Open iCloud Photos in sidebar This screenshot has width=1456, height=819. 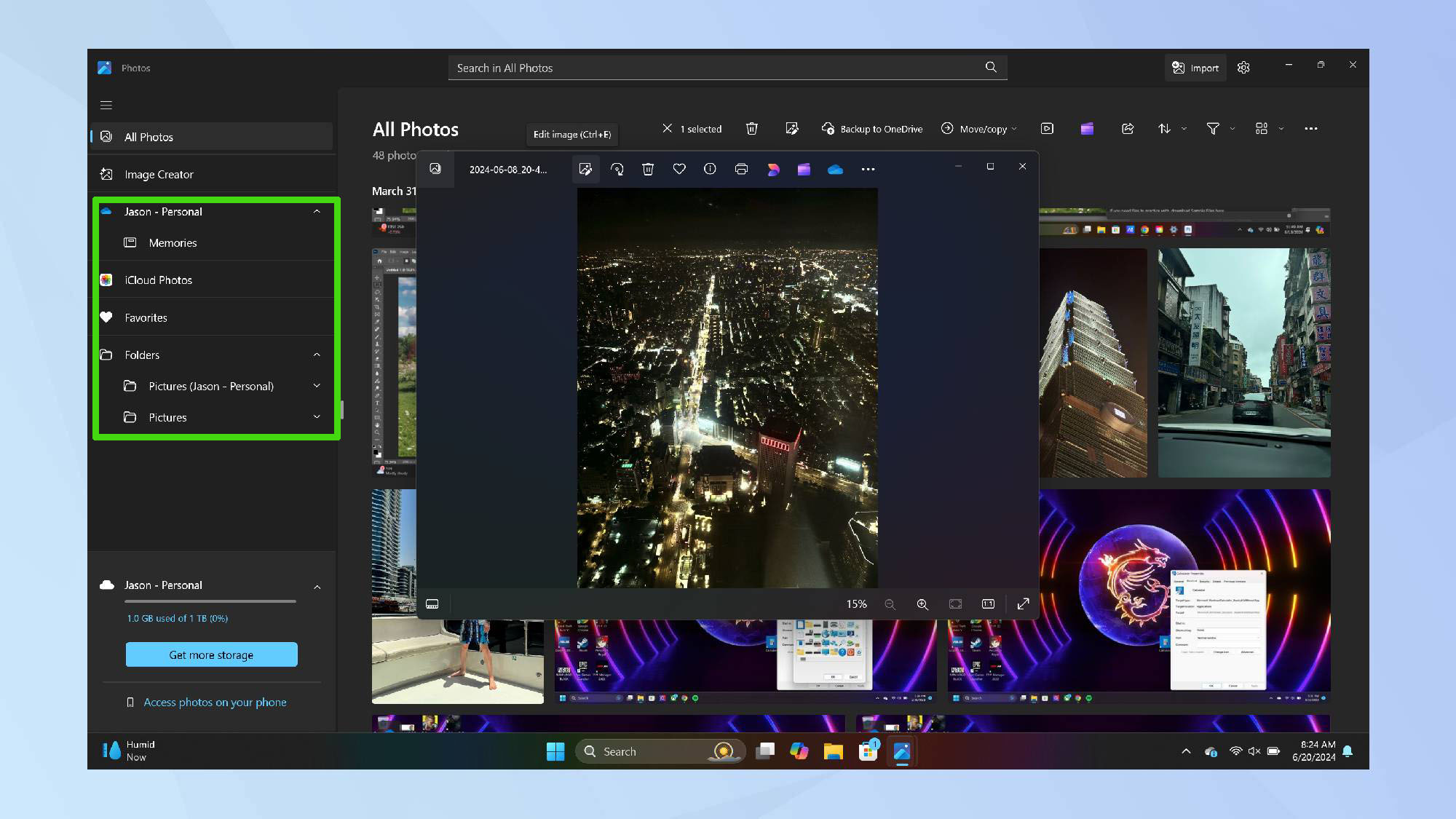(x=158, y=280)
